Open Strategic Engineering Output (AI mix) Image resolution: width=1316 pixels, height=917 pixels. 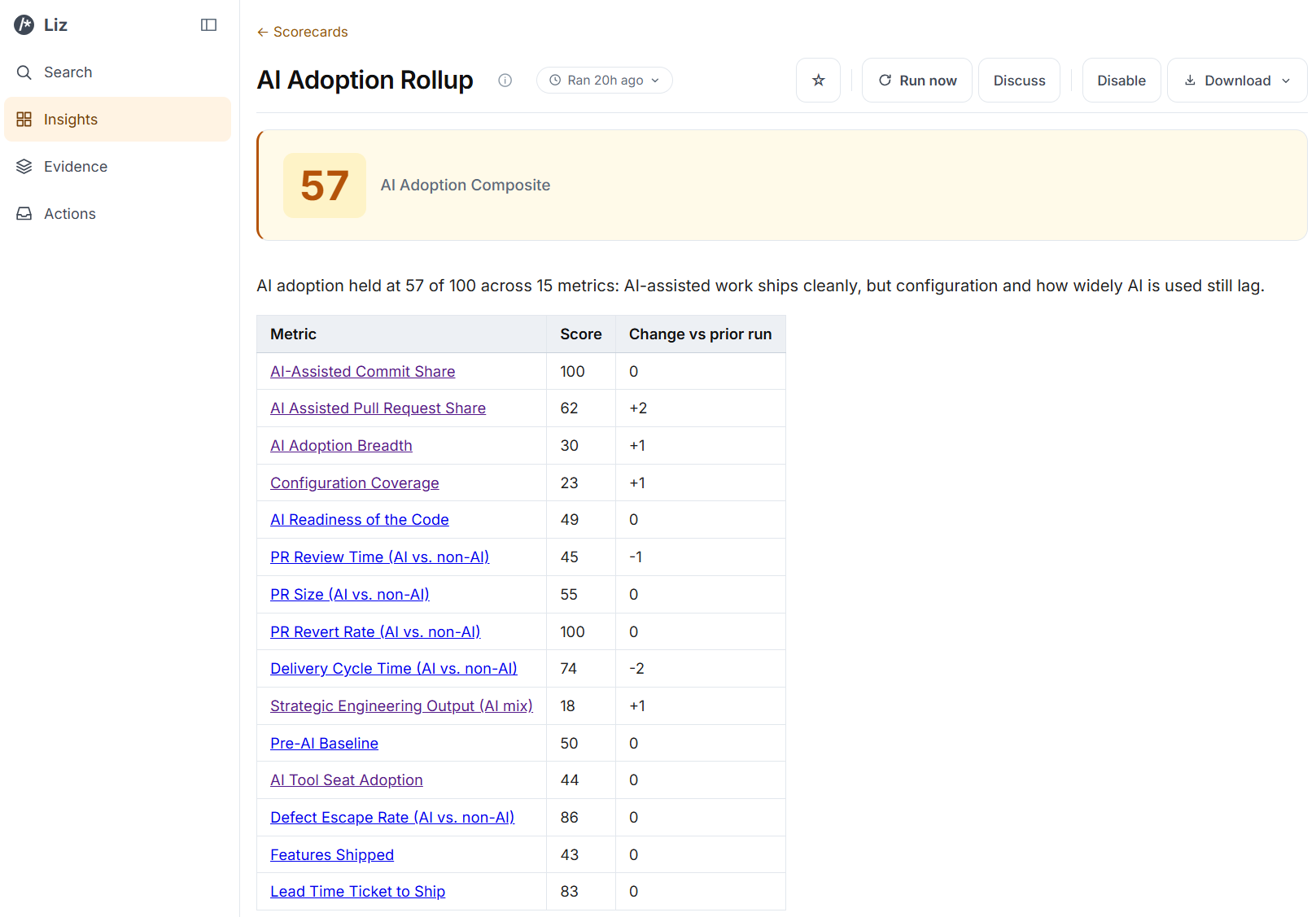pos(401,706)
